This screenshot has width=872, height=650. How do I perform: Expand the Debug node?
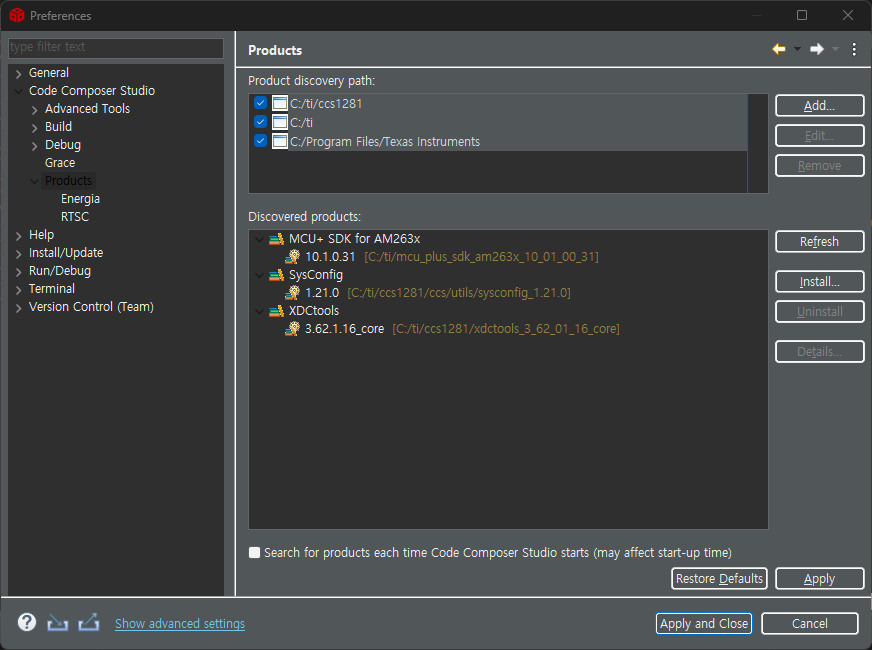34,146
